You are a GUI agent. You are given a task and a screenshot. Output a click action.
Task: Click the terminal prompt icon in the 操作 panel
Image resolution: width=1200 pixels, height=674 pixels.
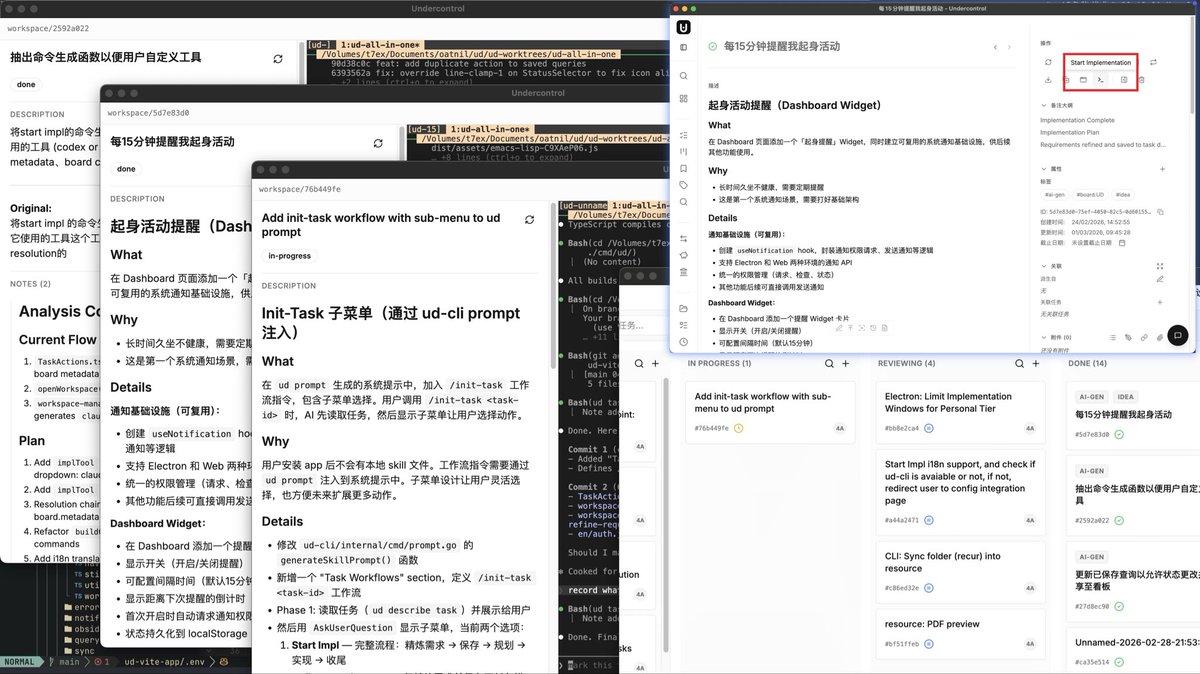click(x=1101, y=79)
